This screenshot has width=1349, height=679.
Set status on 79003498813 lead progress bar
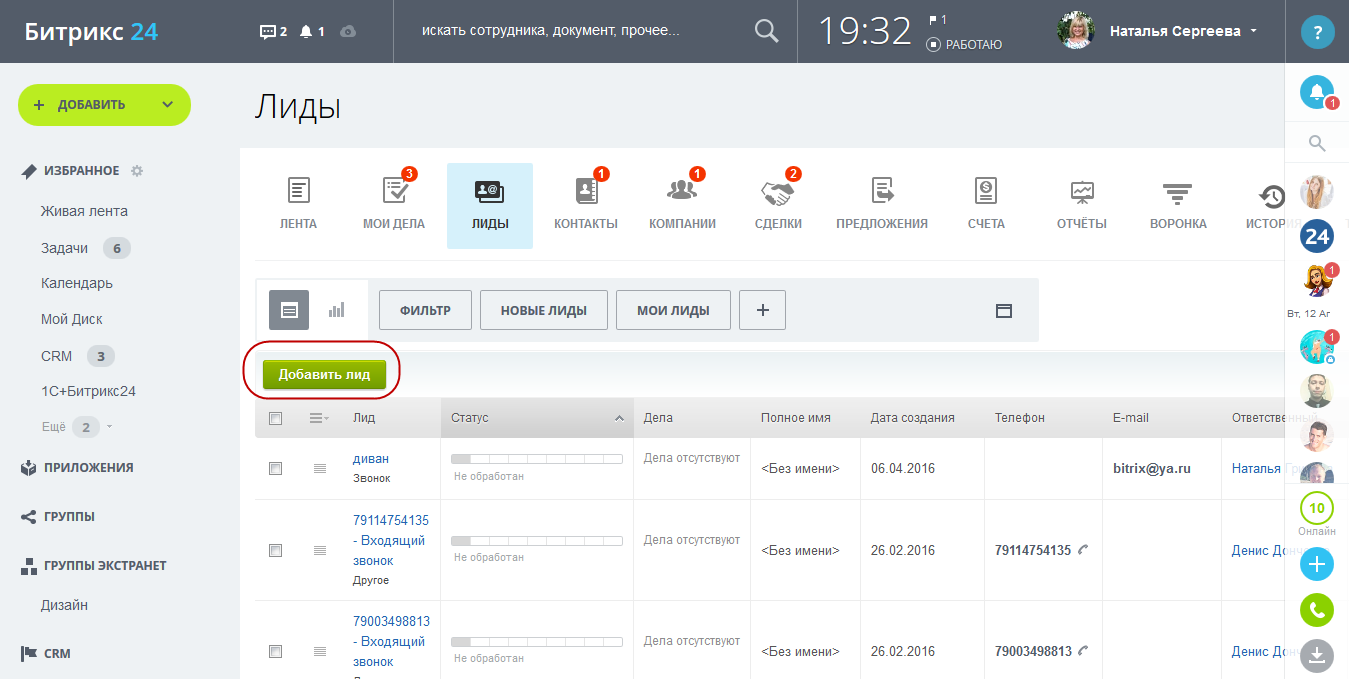pyautogui.click(x=537, y=642)
